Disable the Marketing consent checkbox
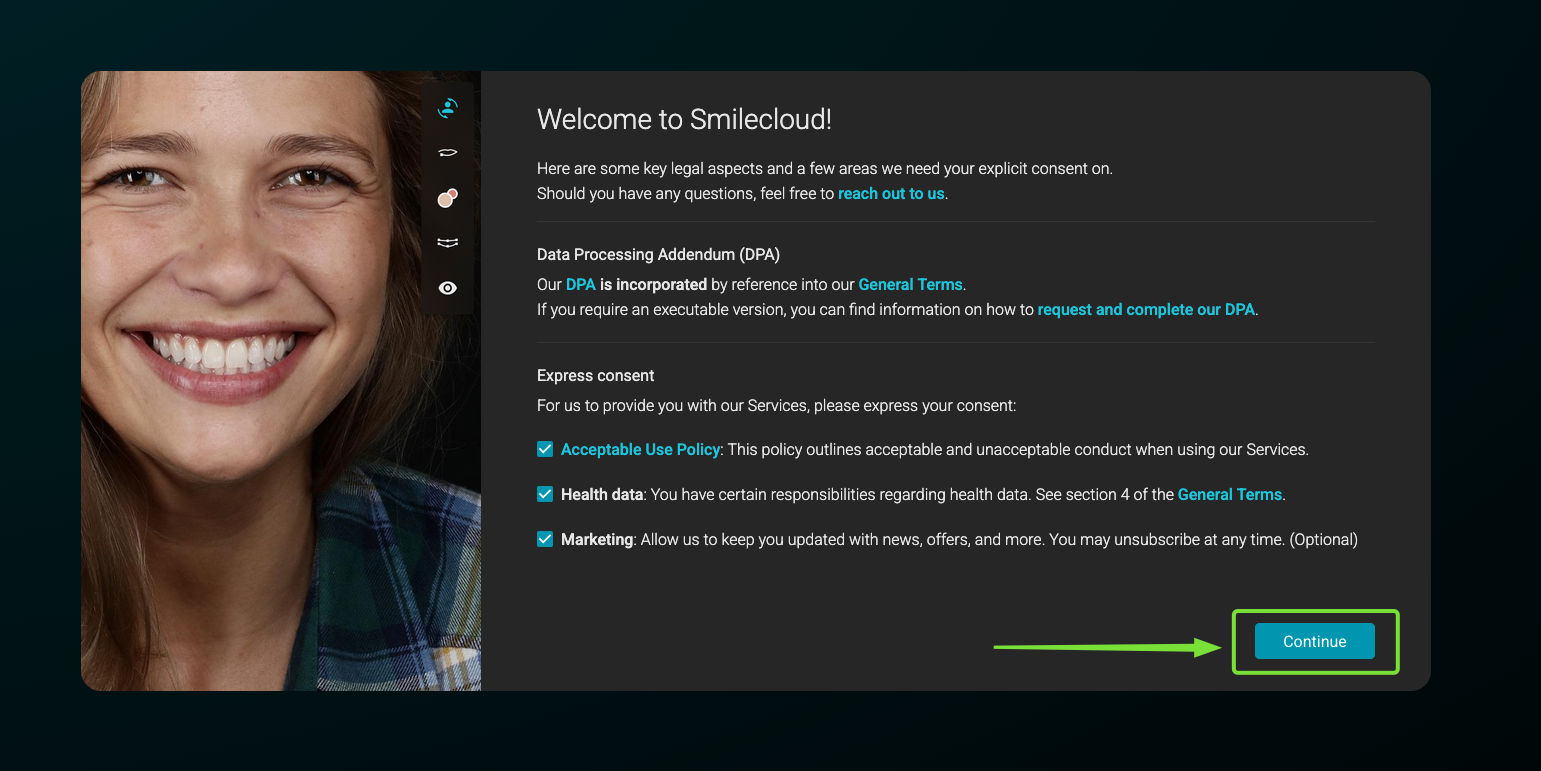The width and height of the screenshot is (1541, 771). [545, 539]
